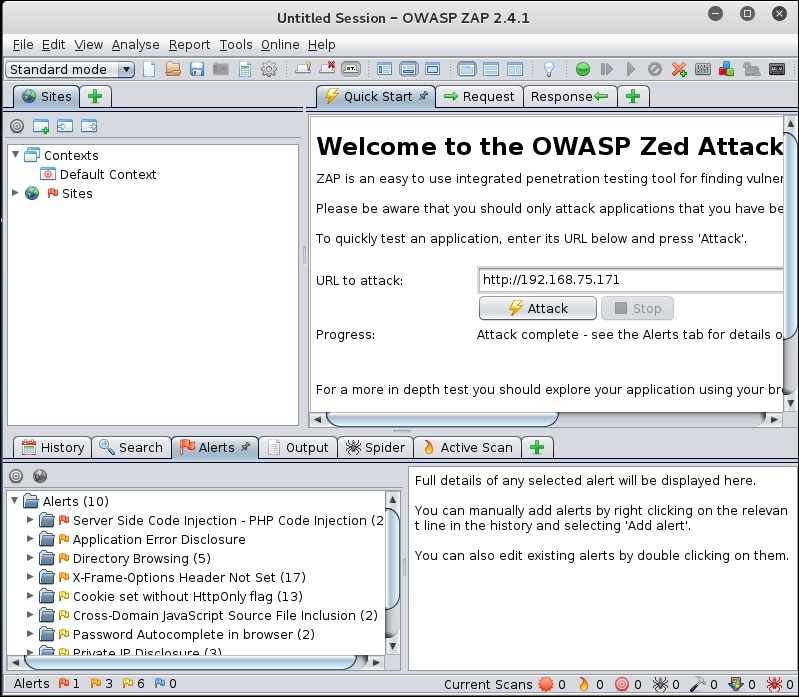Click the lightbulb tips icon
The height and width of the screenshot is (697, 799).
pos(549,69)
